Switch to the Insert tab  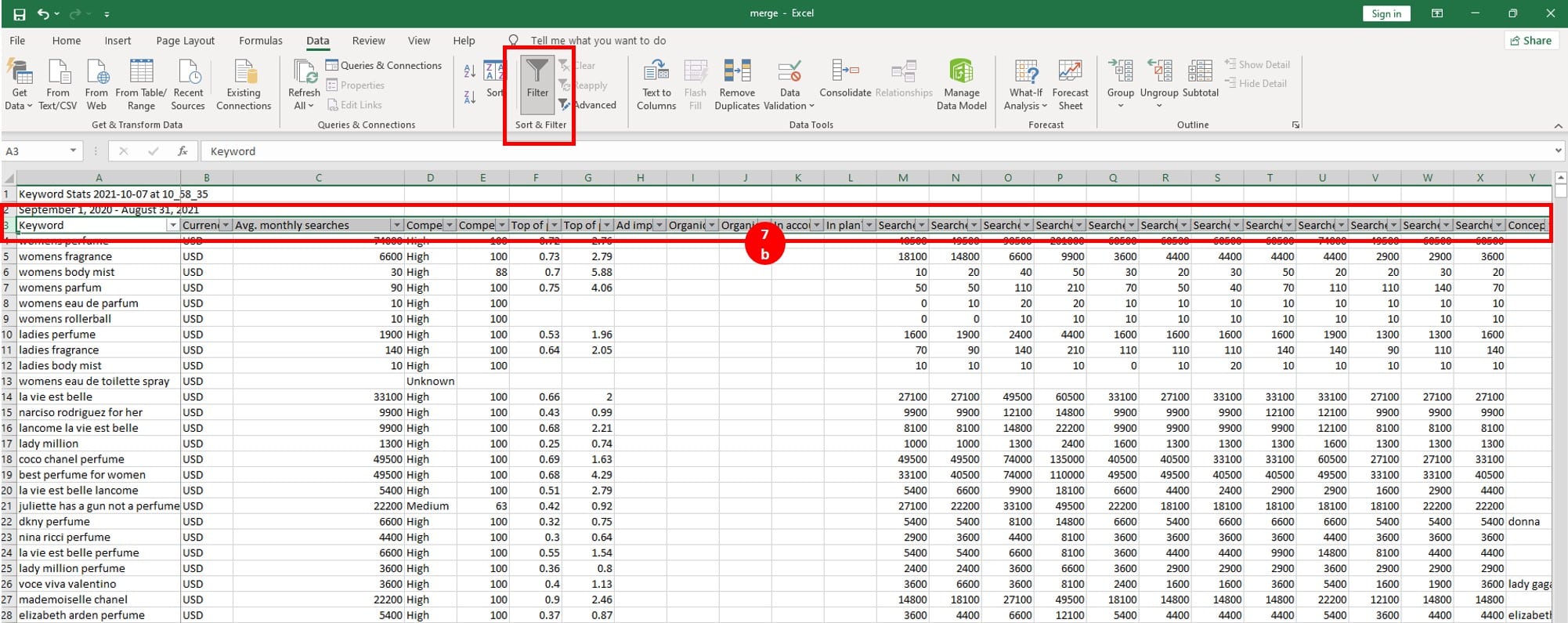[x=118, y=41]
